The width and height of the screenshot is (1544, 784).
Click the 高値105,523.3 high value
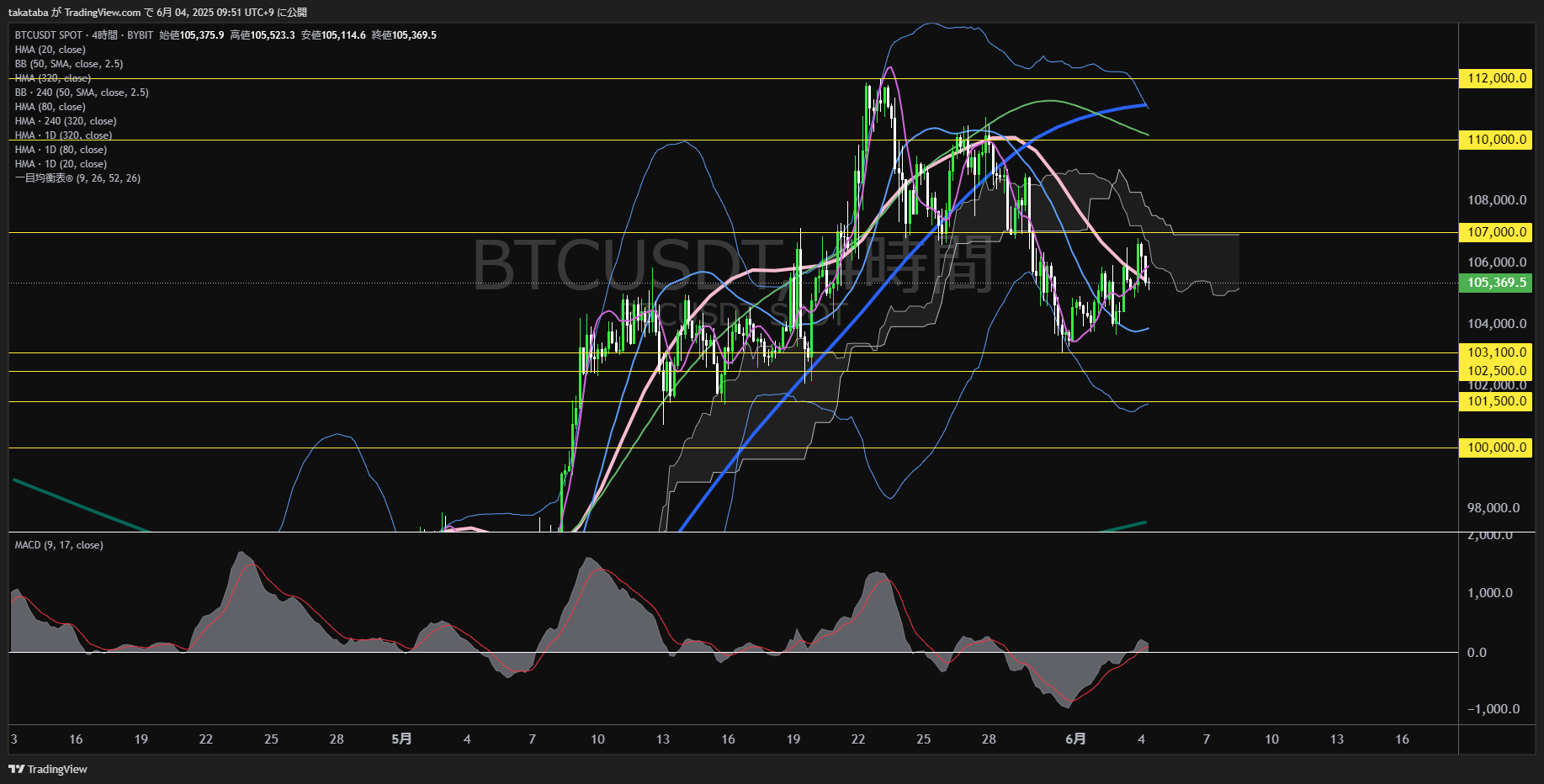[263, 35]
